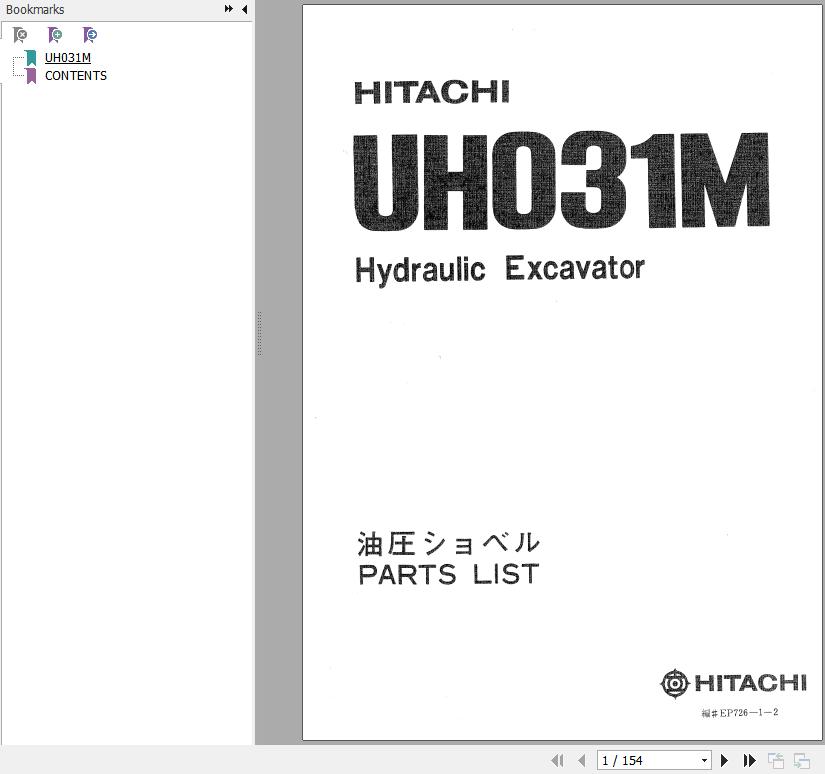Click the Bookmarks panel title
This screenshot has height=774, width=825.
click(35, 9)
